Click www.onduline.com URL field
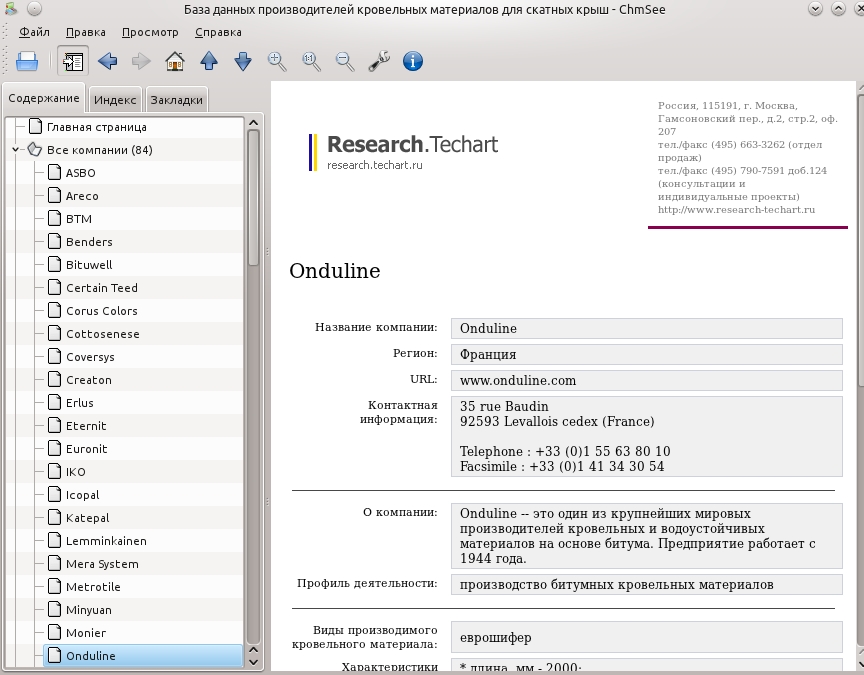Image resolution: width=864 pixels, height=675 pixels. click(646, 380)
